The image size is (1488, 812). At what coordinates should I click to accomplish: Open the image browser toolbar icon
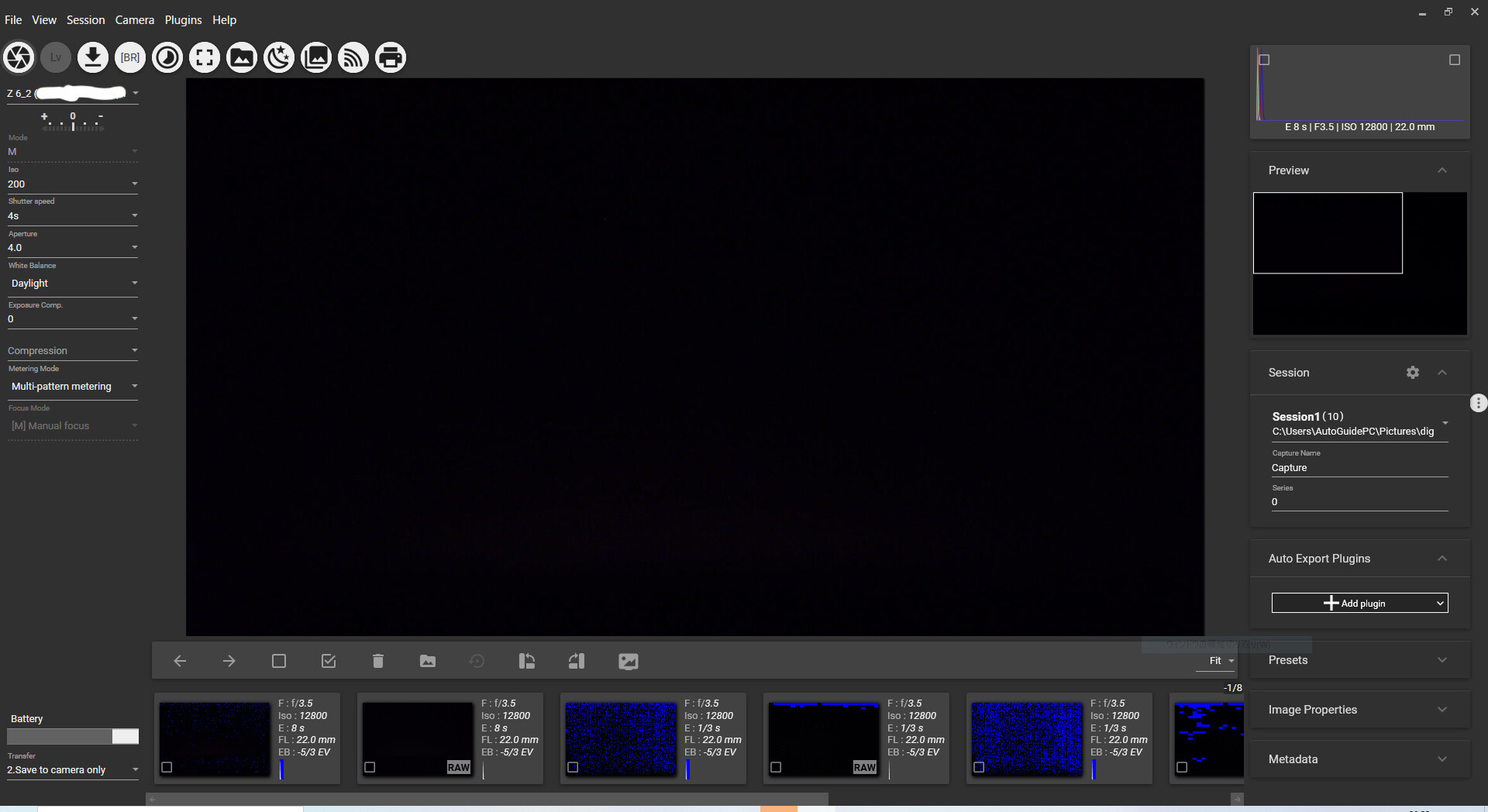tap(242, 57)
